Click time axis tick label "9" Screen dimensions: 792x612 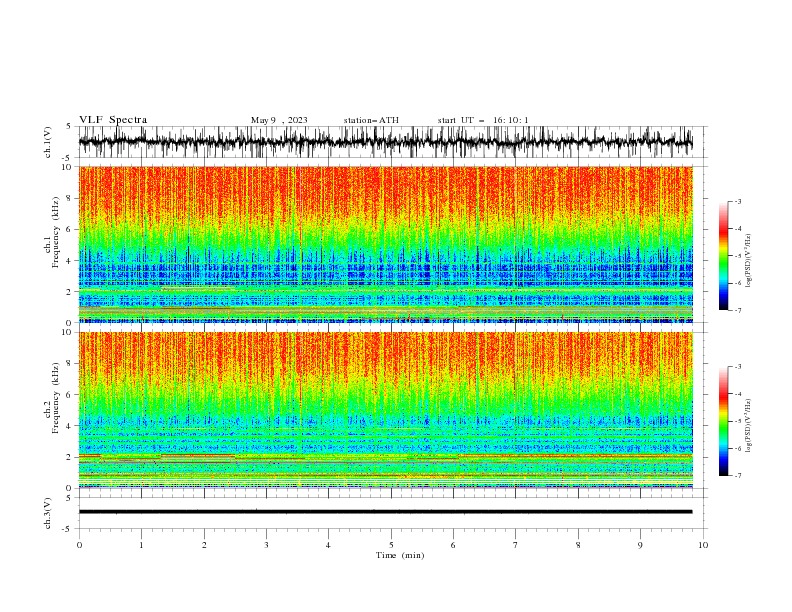640,545
